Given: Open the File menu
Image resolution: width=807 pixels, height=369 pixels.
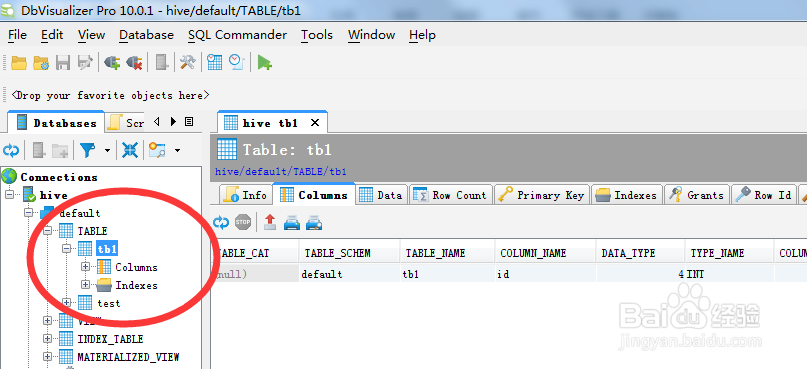Looking at the screenshot, I should pyautogui.click(x=17, y=35).
